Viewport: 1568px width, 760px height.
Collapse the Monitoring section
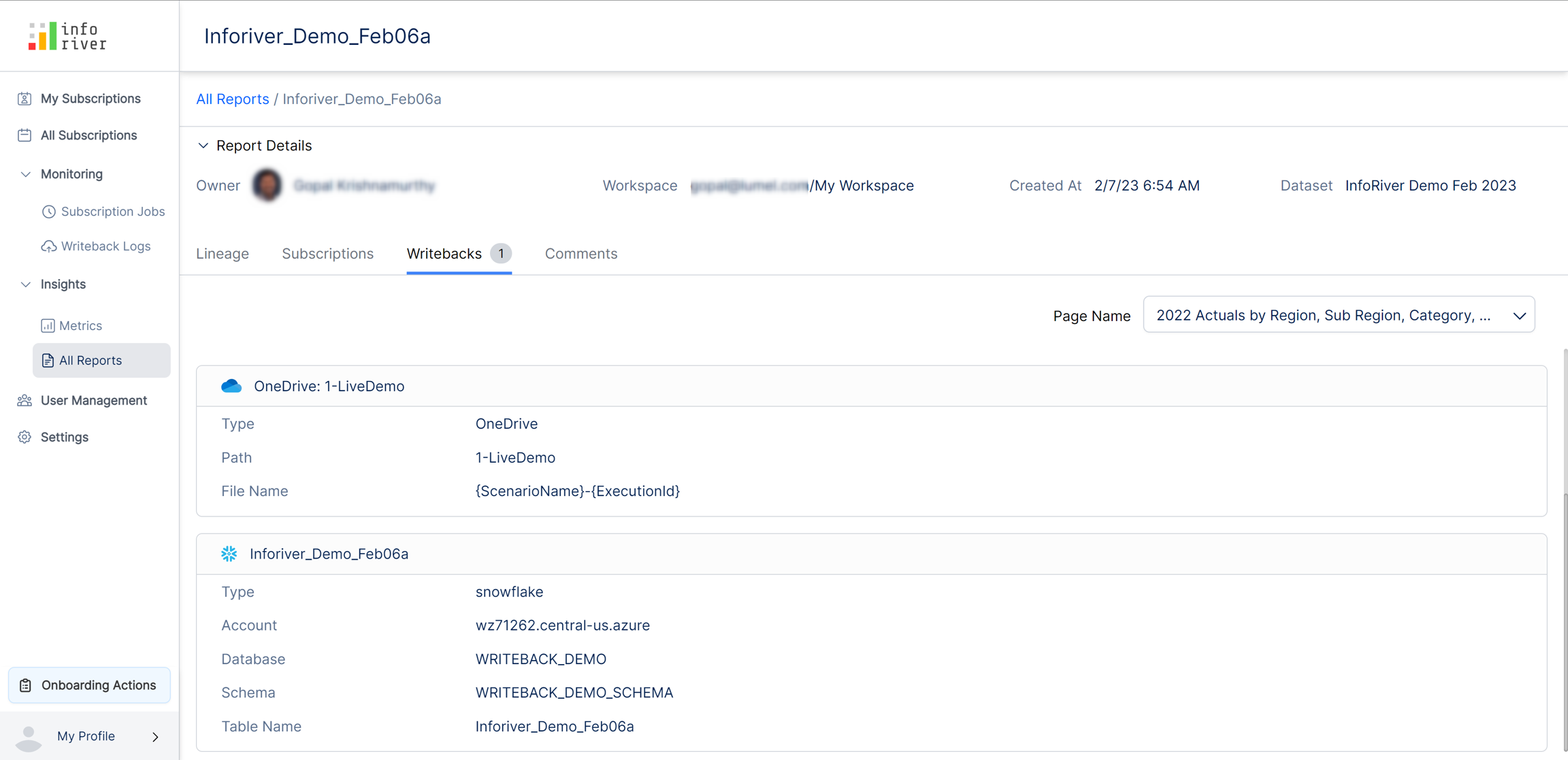tap(26, 174)
